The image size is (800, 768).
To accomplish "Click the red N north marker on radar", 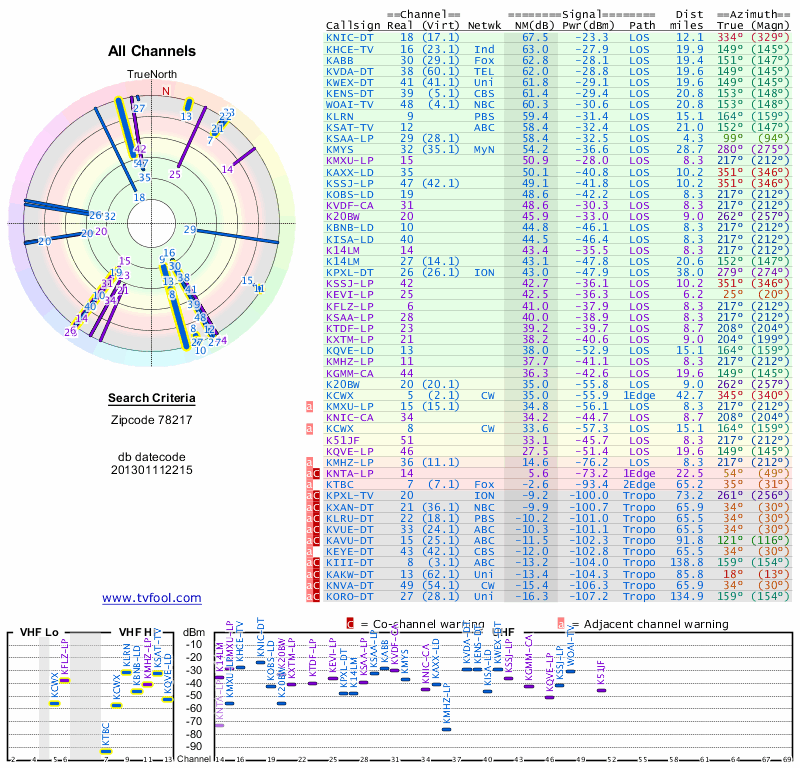I will (x=166, y=91).
